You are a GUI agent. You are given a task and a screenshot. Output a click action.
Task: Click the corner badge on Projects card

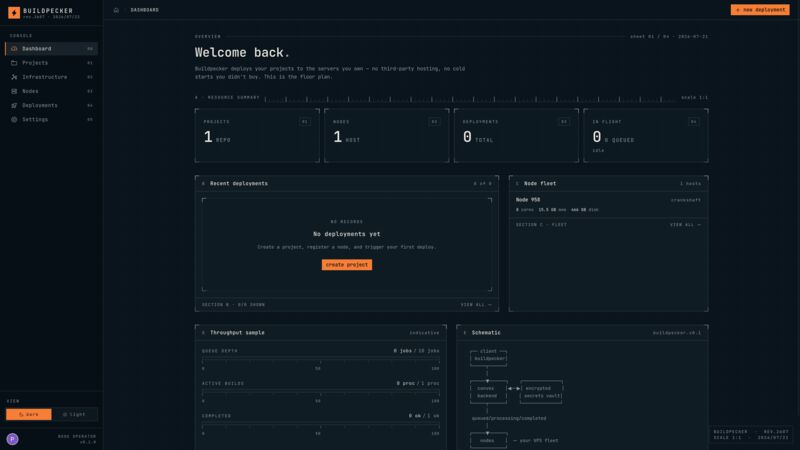[x=305, y=122]
